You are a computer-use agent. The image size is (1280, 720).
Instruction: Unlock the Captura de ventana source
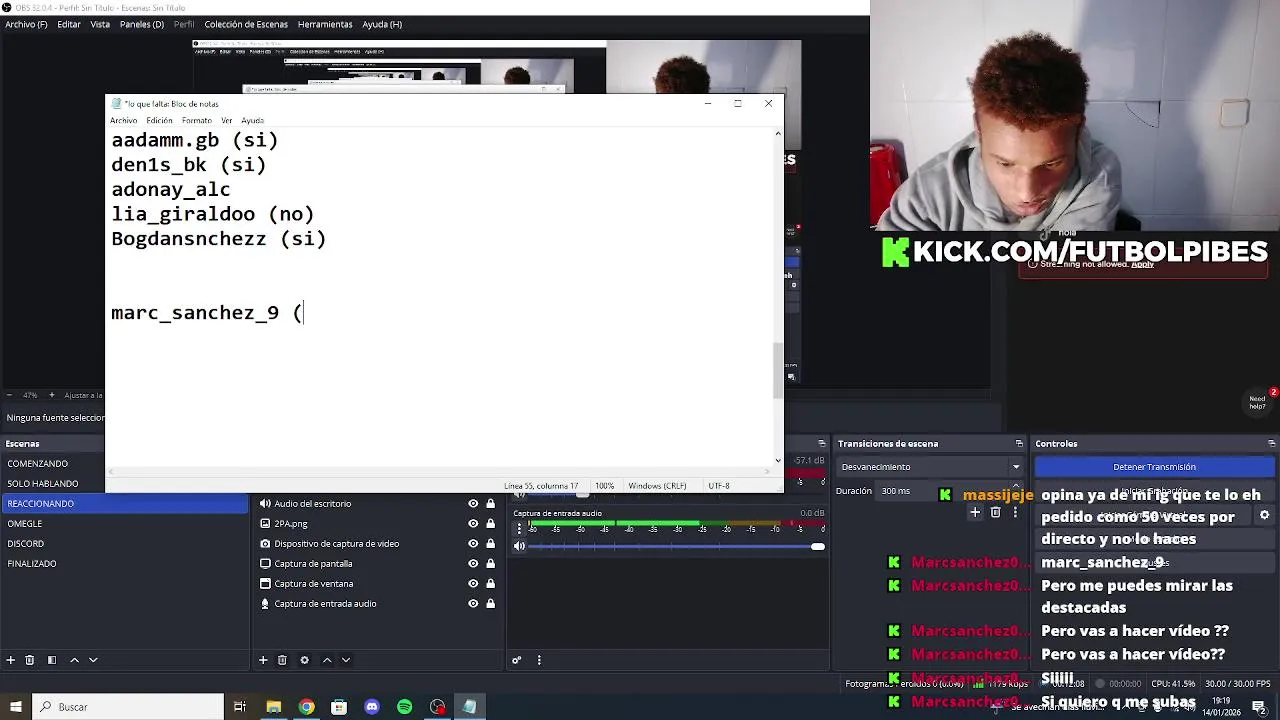tap(490, 584)
